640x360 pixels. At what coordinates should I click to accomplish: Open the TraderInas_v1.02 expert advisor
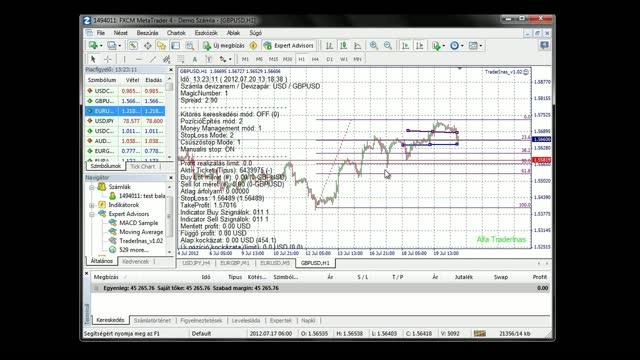click(x=141, y=241)
